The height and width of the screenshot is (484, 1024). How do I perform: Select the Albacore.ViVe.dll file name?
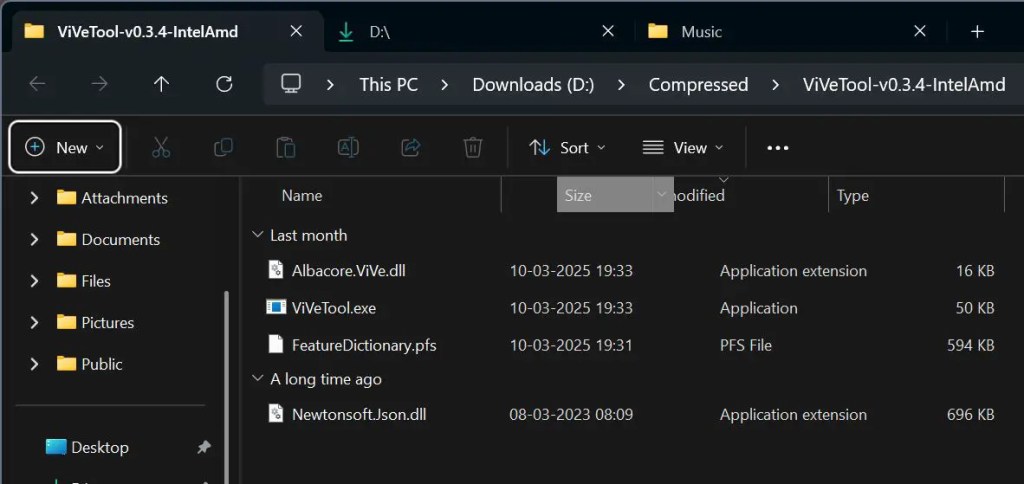[349, 270]
